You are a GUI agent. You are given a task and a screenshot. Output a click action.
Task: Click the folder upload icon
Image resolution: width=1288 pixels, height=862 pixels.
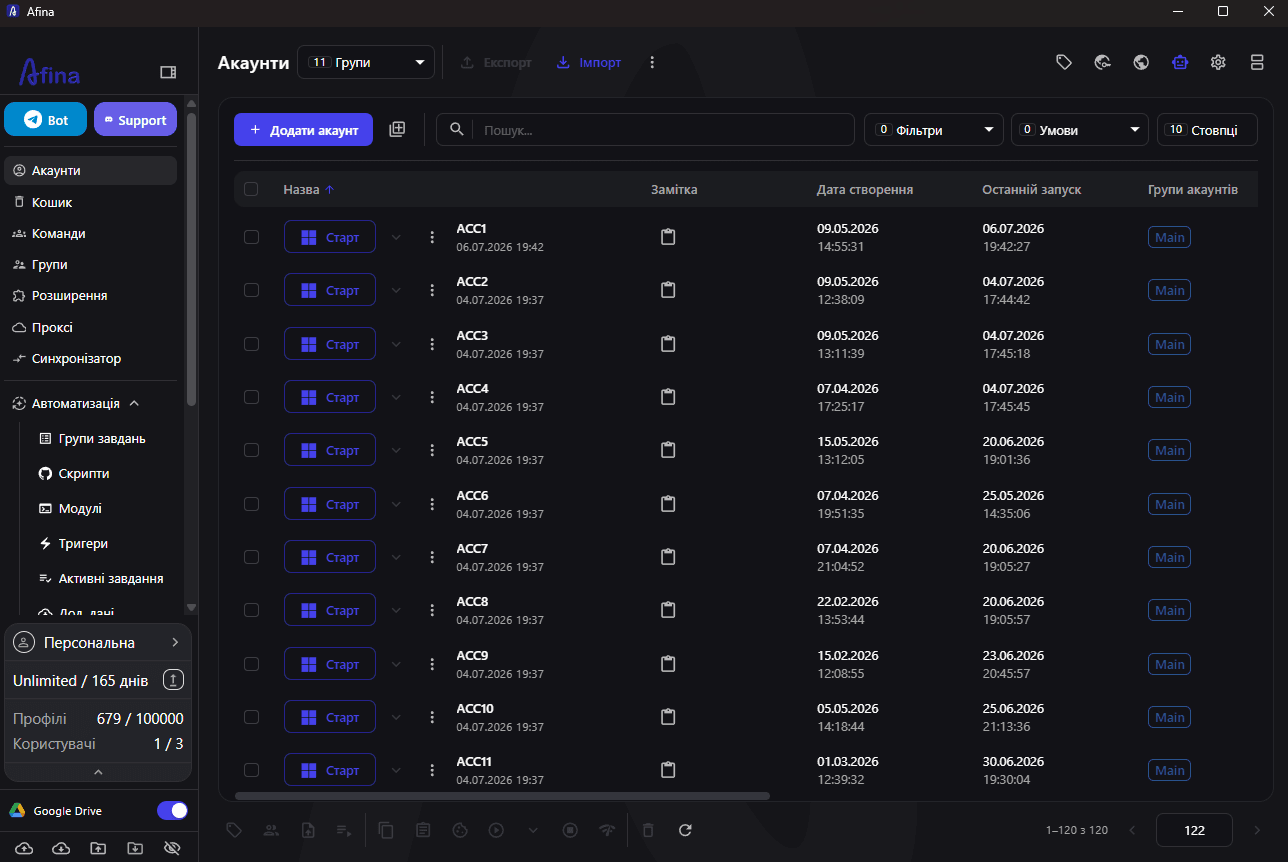click(x=98, y=848)
